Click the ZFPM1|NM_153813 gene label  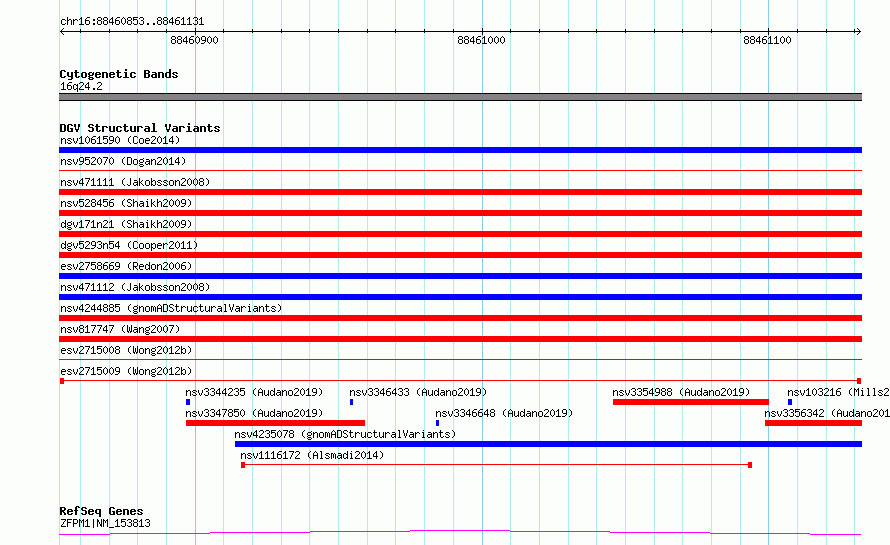(x=106, y=523)
